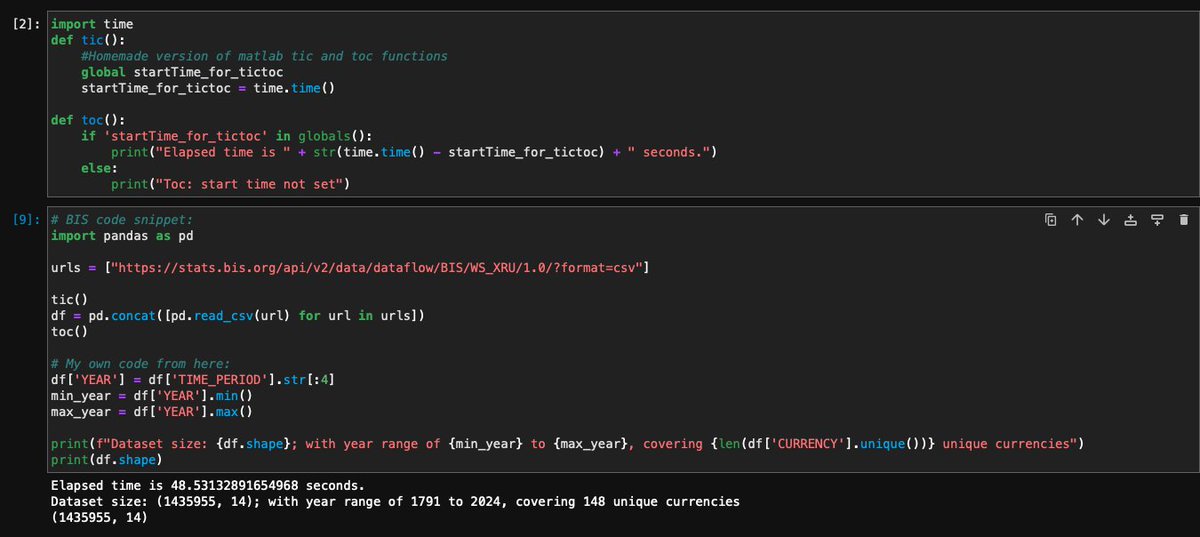The width and height of the screenshot is (1200, 537).
Task: Click output 'Elapsed time is 48.53132891654968 seconds.'
Action: pyautogui.click(x=208, y=485)
